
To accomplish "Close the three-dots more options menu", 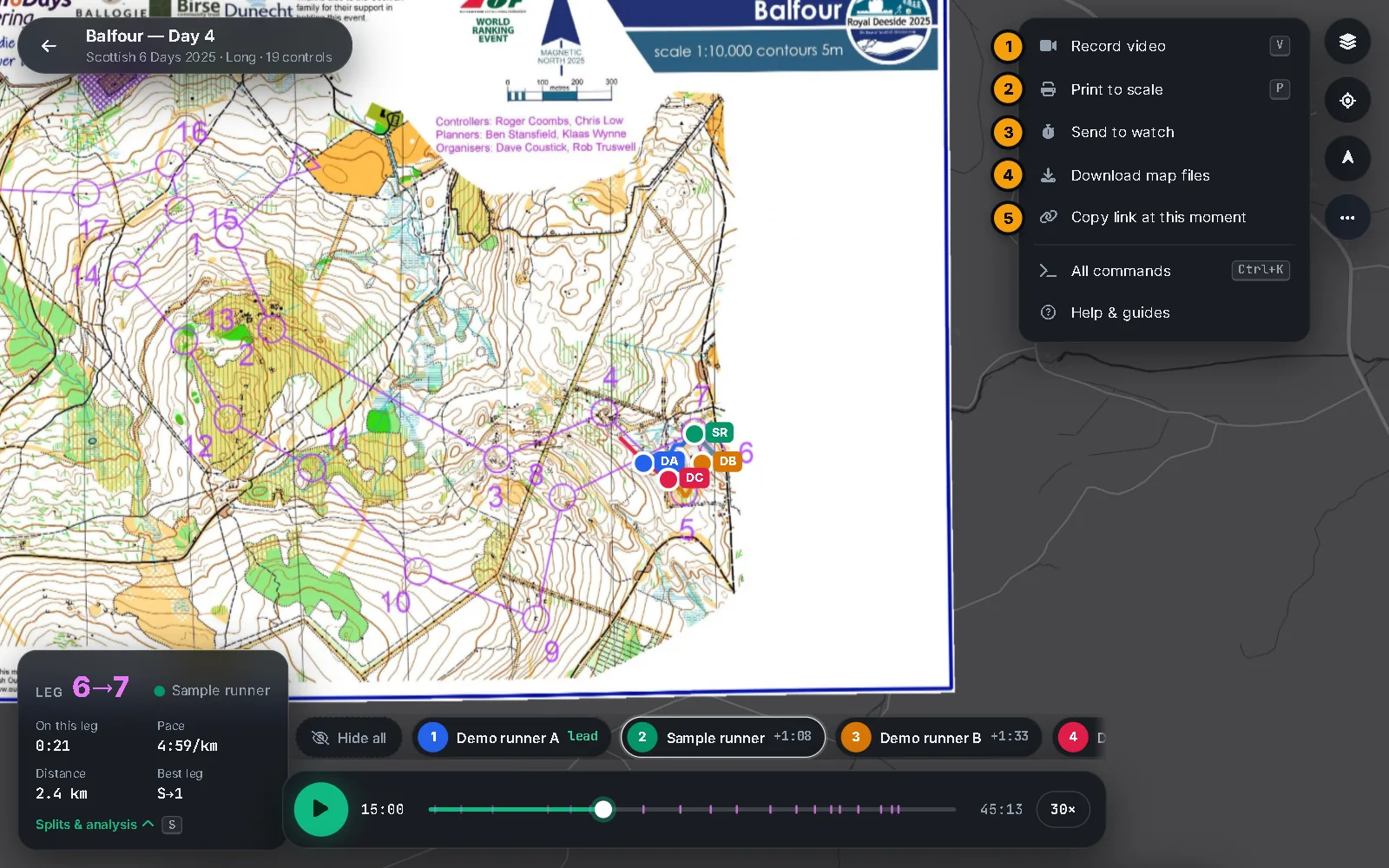I will (1347, 217).
